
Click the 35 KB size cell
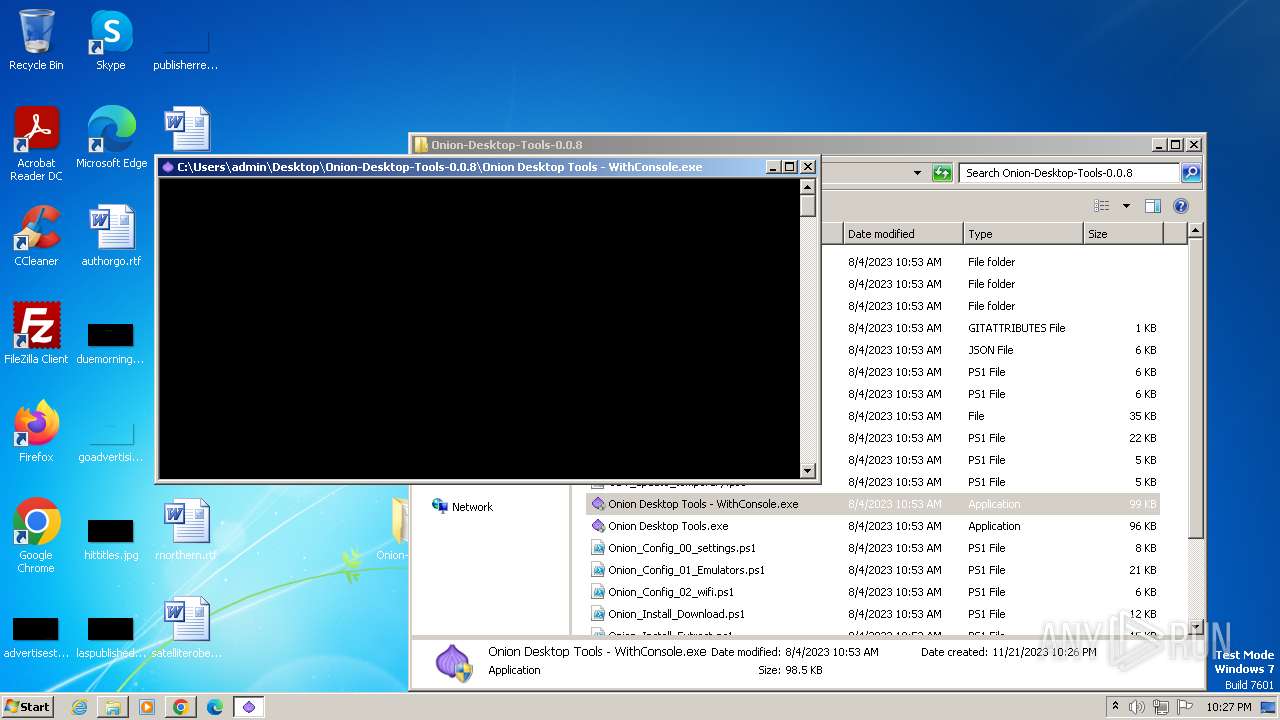(x=1142, y=416)
